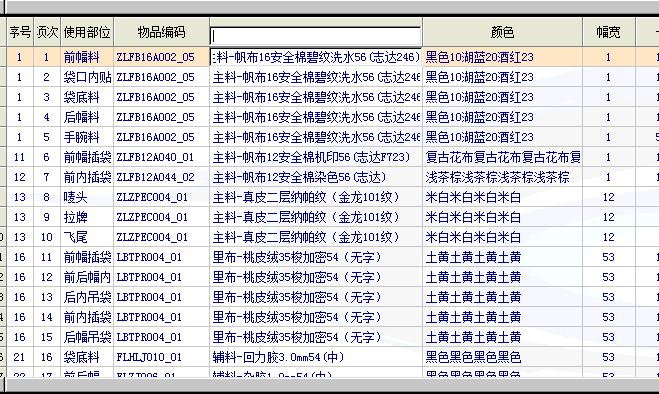The image size is (659, 394).
Task: Select 里布-桃皮绒35梭加密54 in the 后内吊袋 row
Action: pyautogui.click(x=316, y=297)
